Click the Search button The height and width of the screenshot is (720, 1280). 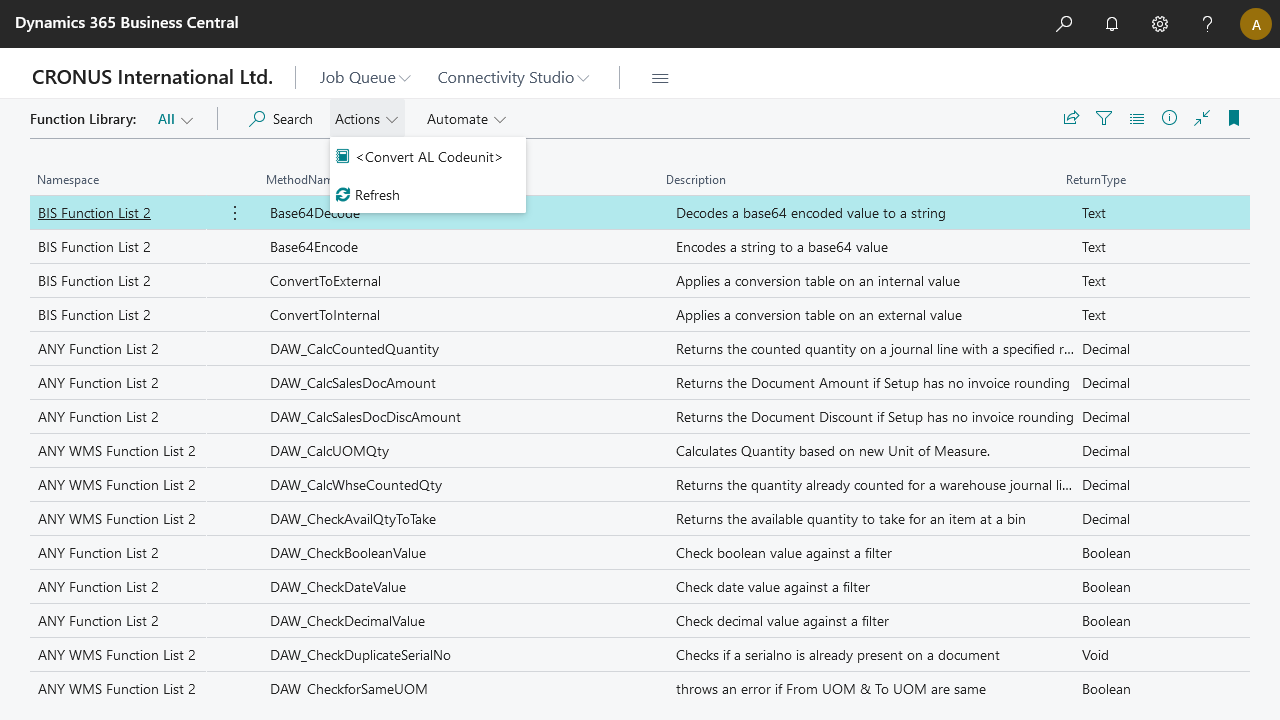coord(281,119)
